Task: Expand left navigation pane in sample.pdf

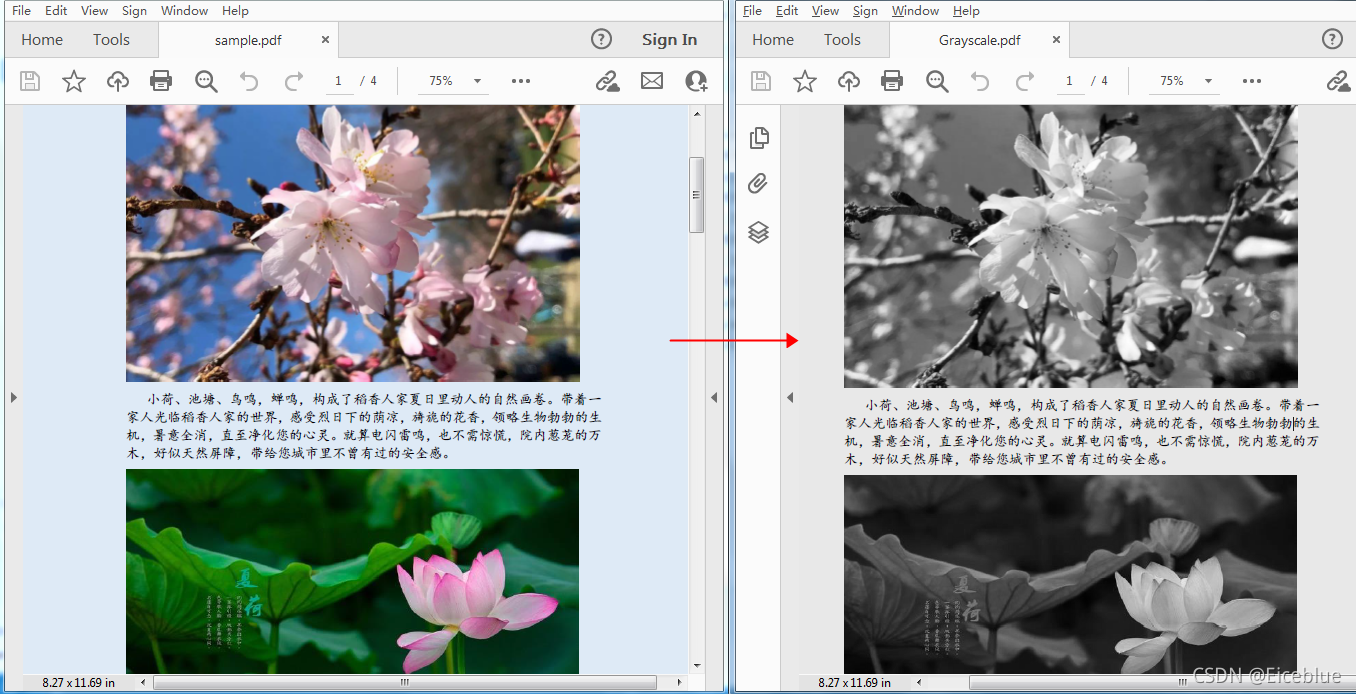Action: pos(13,397)
